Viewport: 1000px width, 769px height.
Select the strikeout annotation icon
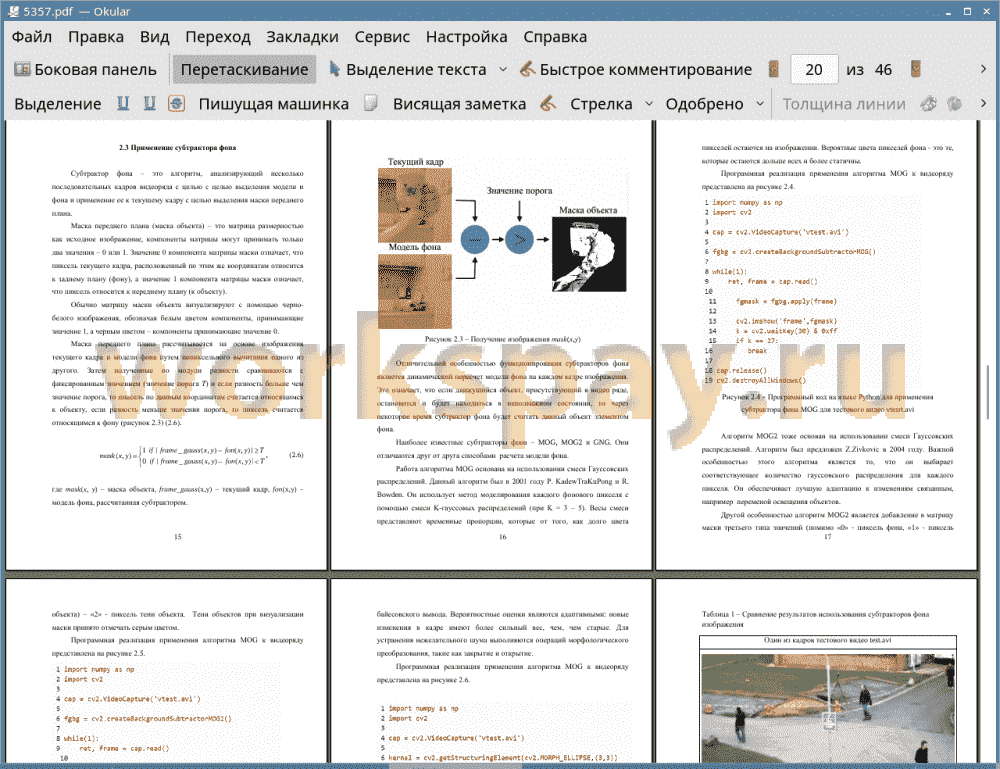(x=176, y=104)
